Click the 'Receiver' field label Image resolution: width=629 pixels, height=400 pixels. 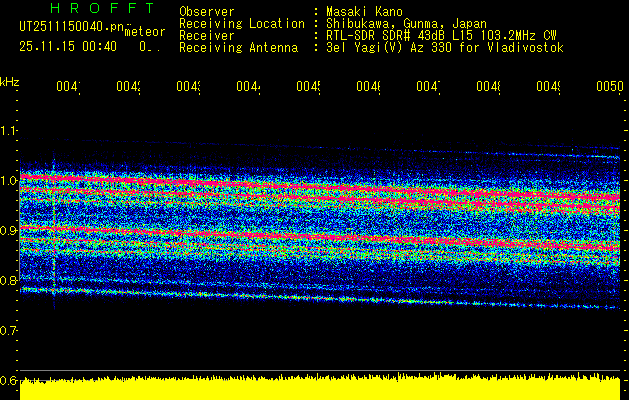click(207, 36)
